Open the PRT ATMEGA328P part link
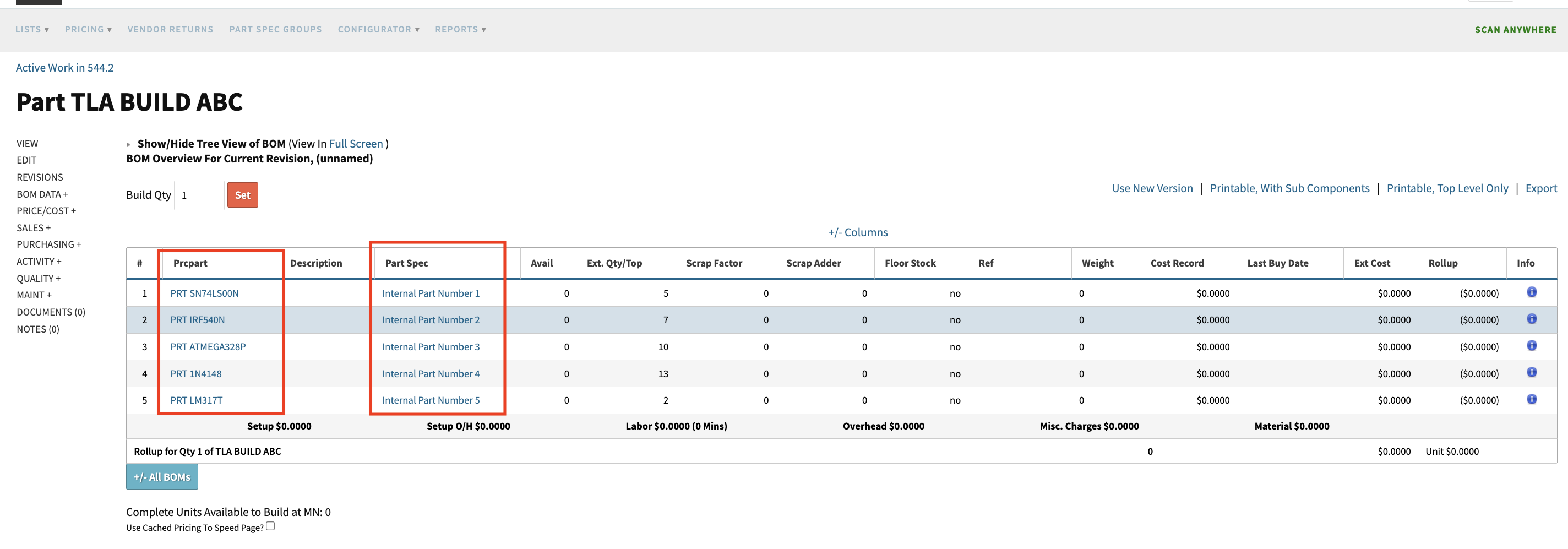 (208, 347)
